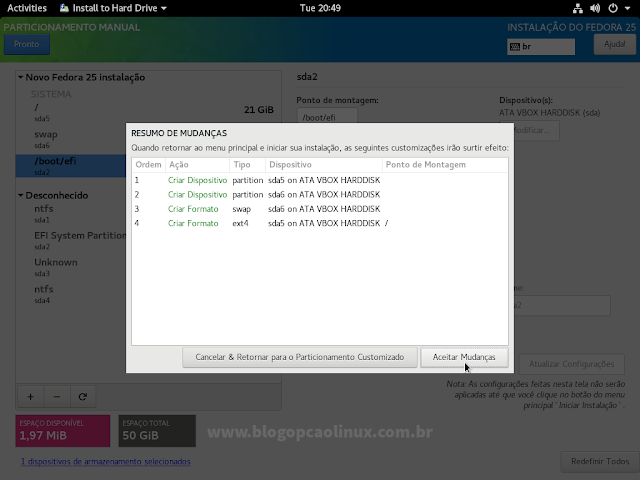Select the ntfs partition sda1
This screenshot has height=480, width=640.
pos(71,213)
